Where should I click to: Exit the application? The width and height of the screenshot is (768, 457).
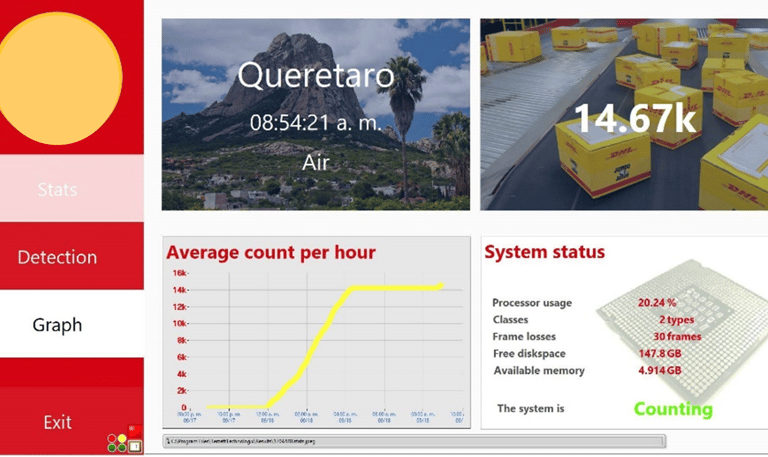57,422
